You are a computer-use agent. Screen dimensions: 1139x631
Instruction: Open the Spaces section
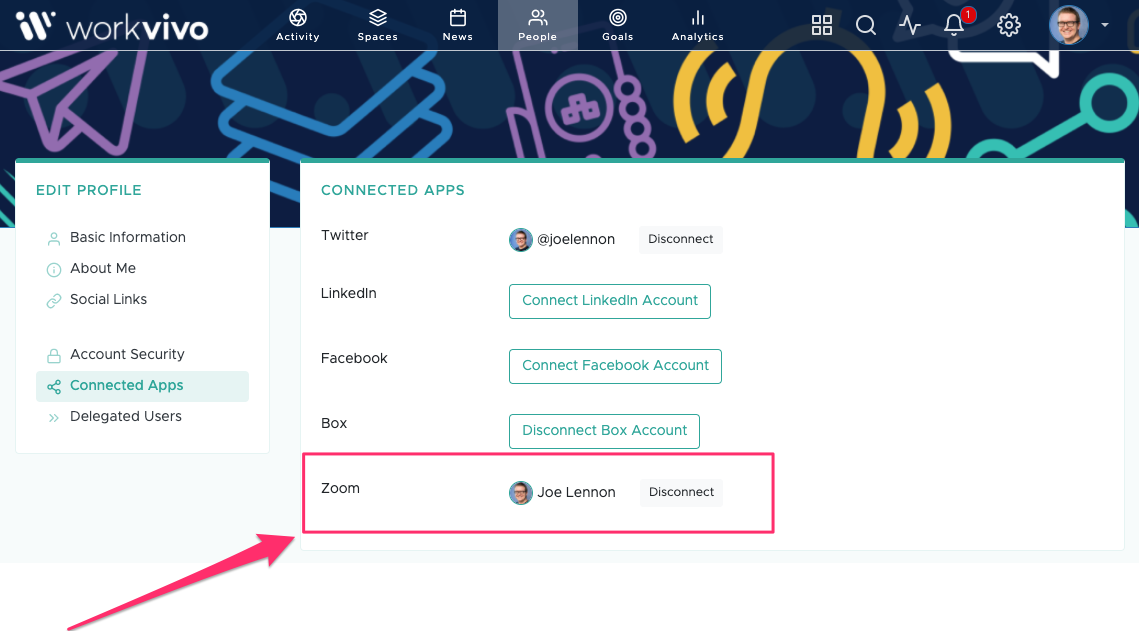pos(378,25)
